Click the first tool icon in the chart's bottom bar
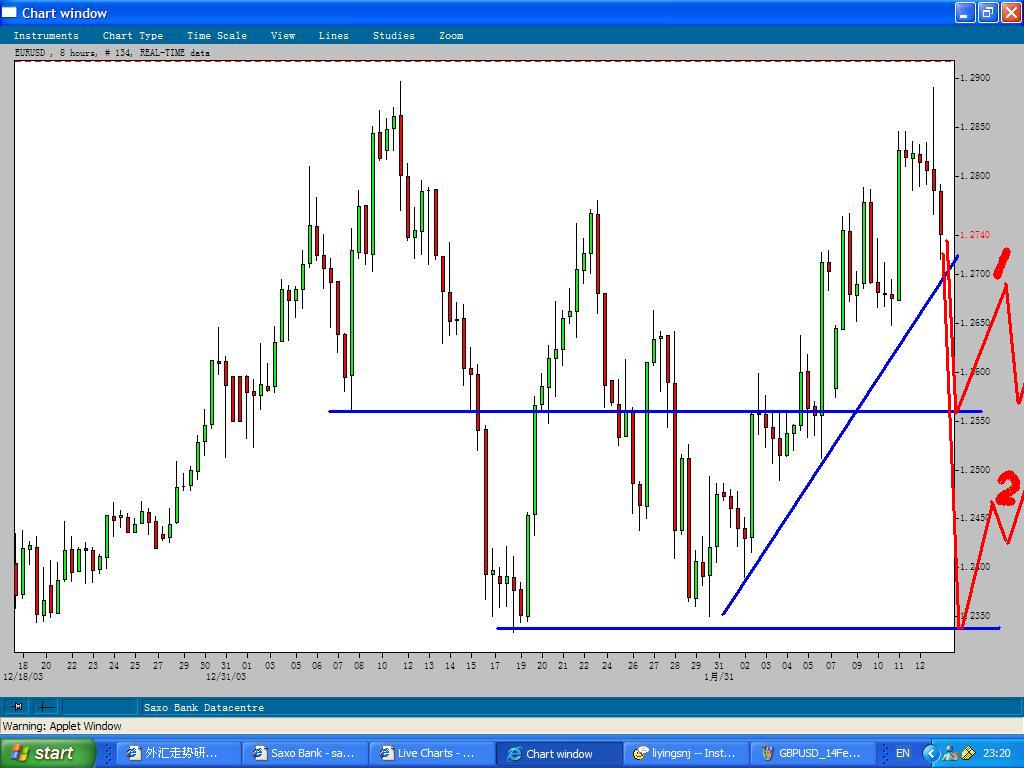The height and width of the screenshot is (768, 1024). tap(18, 707)
